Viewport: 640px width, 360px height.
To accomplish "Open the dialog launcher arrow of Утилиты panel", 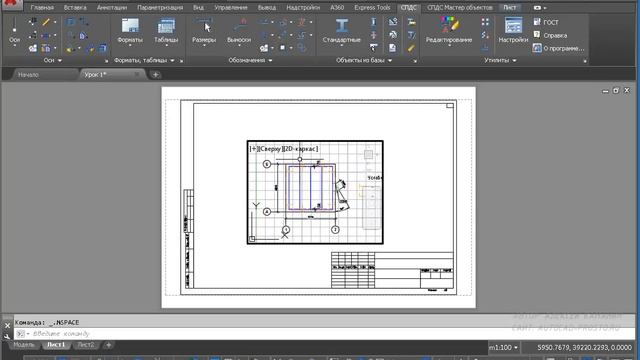I will click(x=584, y=61).
